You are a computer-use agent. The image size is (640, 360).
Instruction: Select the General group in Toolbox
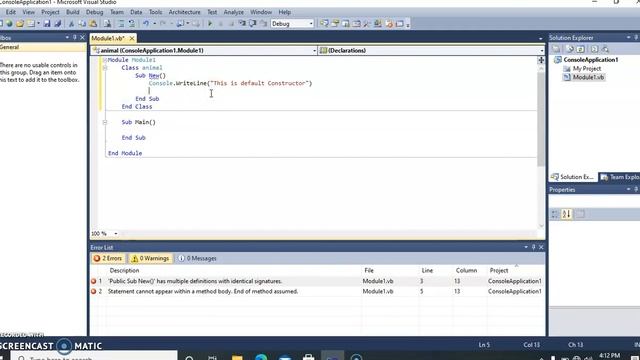(42, 47)
